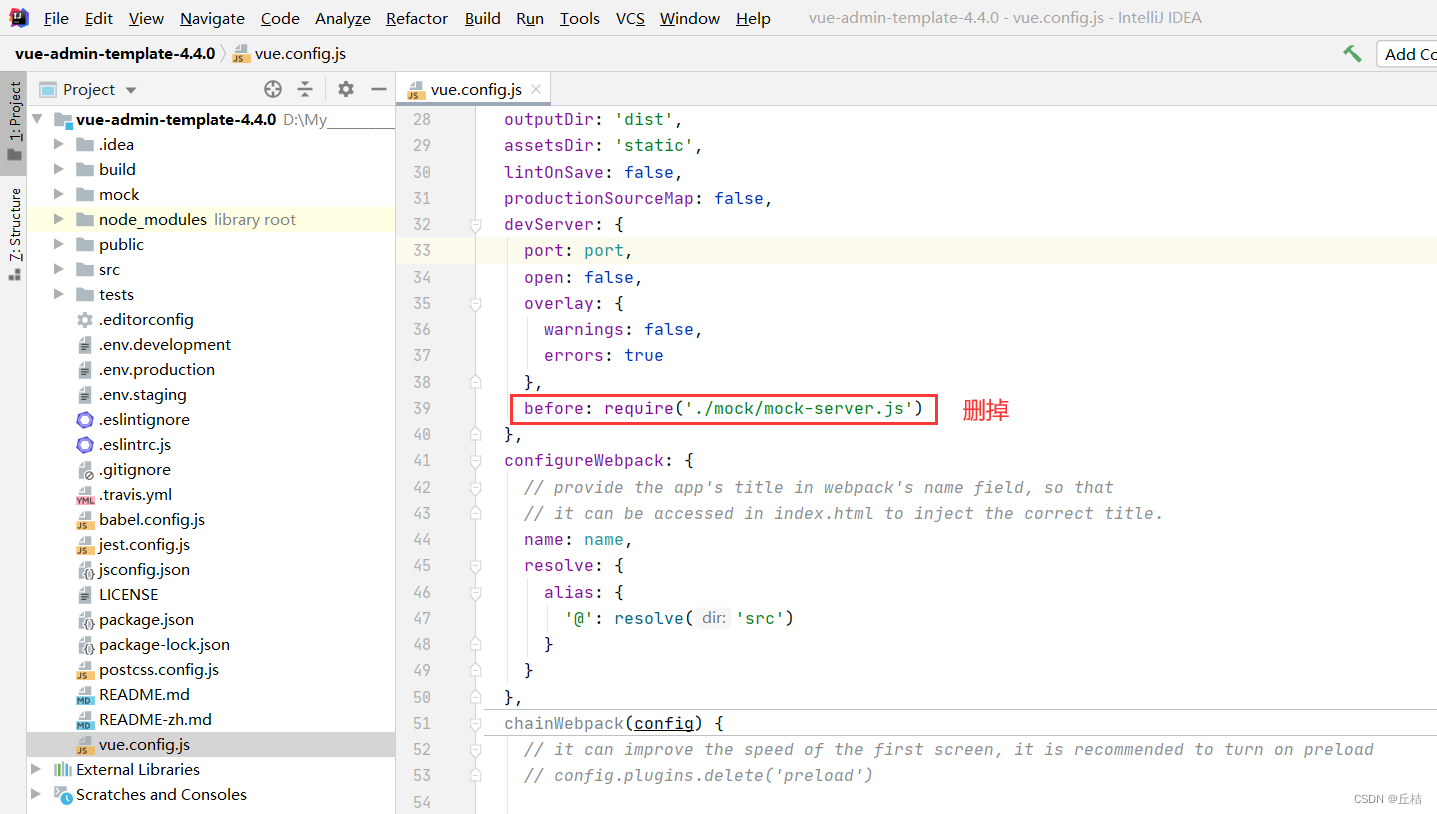
Task: Expand the .idea folder arrow
Action: tap(59, 144)
